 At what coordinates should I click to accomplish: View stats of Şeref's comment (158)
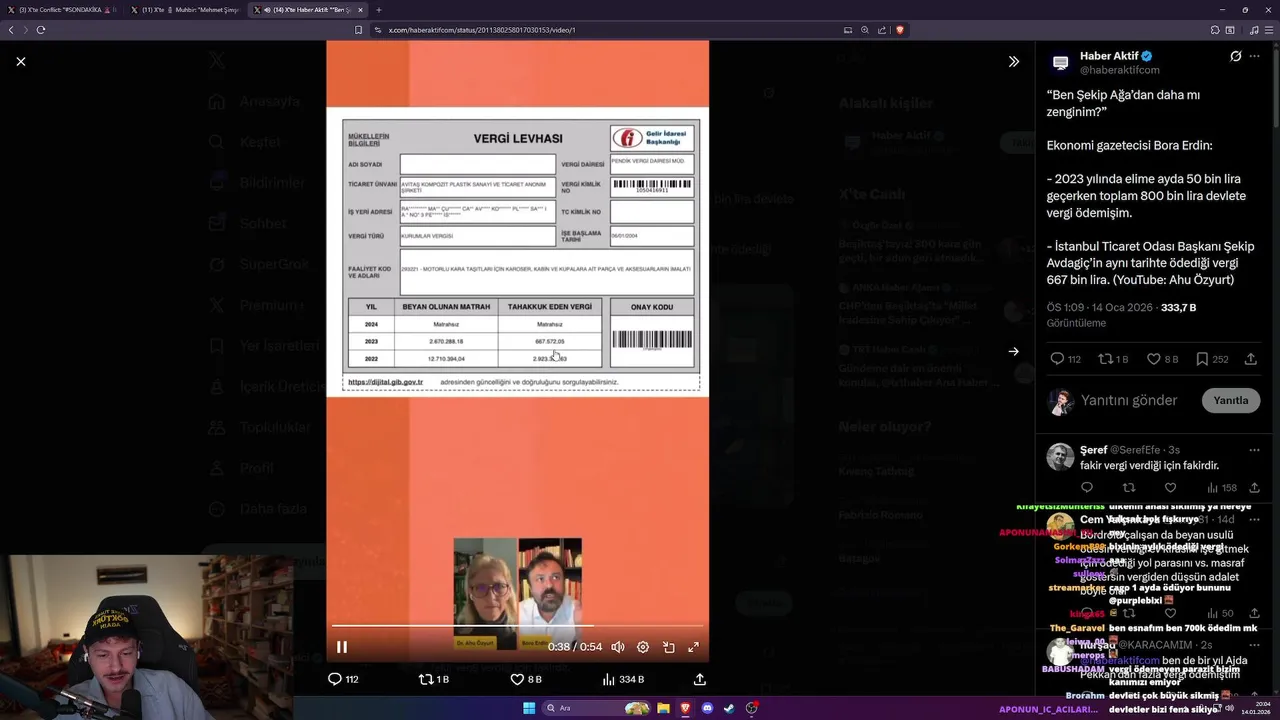tap(1221, 488)
